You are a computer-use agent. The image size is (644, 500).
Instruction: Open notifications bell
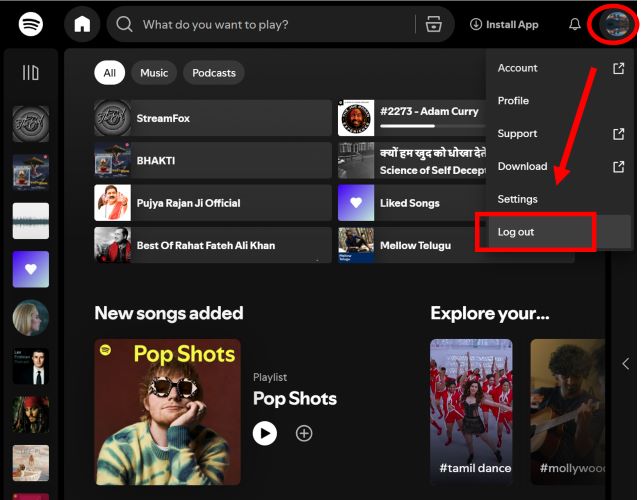575,24
